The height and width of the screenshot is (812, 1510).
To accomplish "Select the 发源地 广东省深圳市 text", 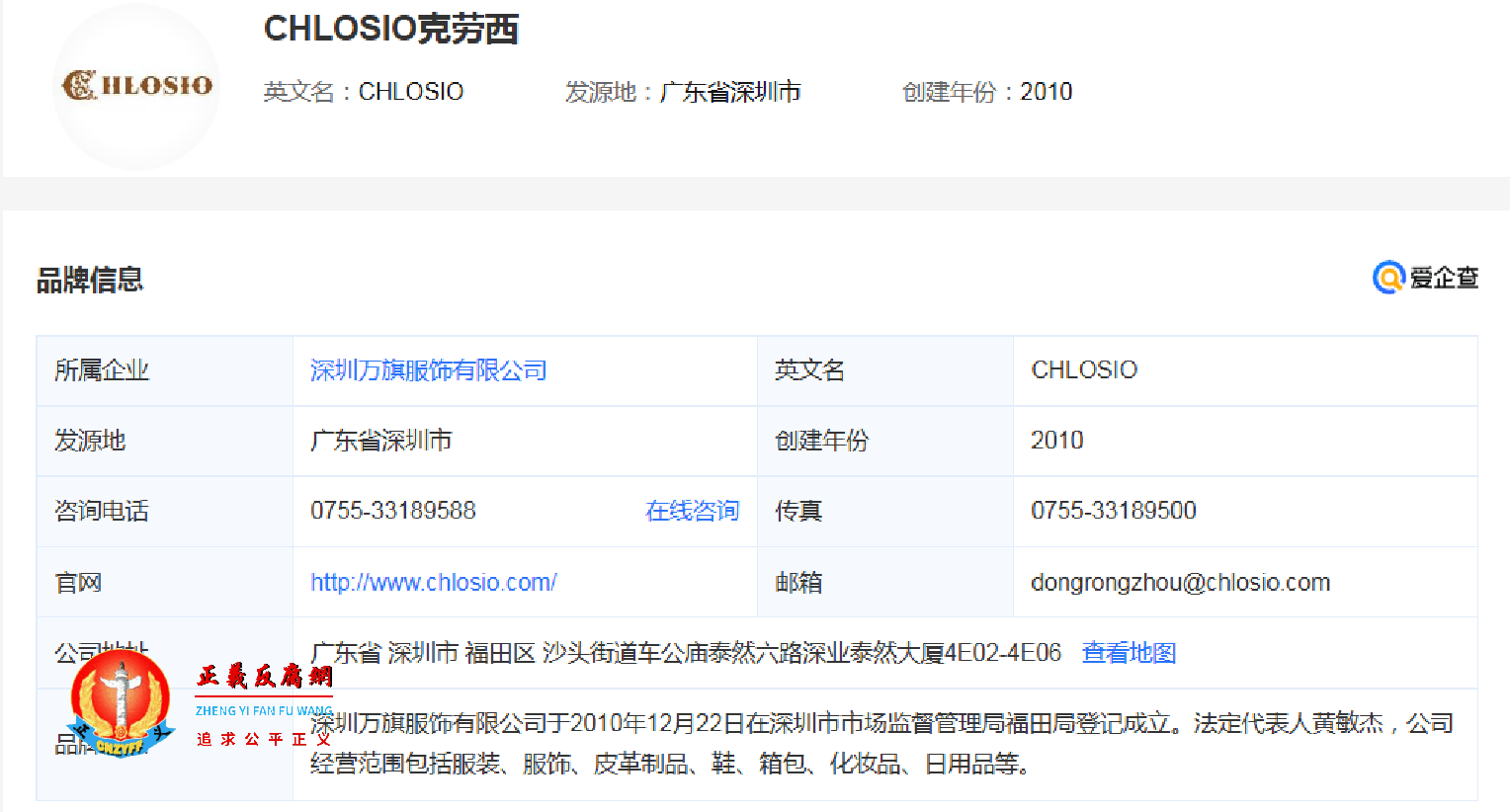I will click(x=381, y=441).
